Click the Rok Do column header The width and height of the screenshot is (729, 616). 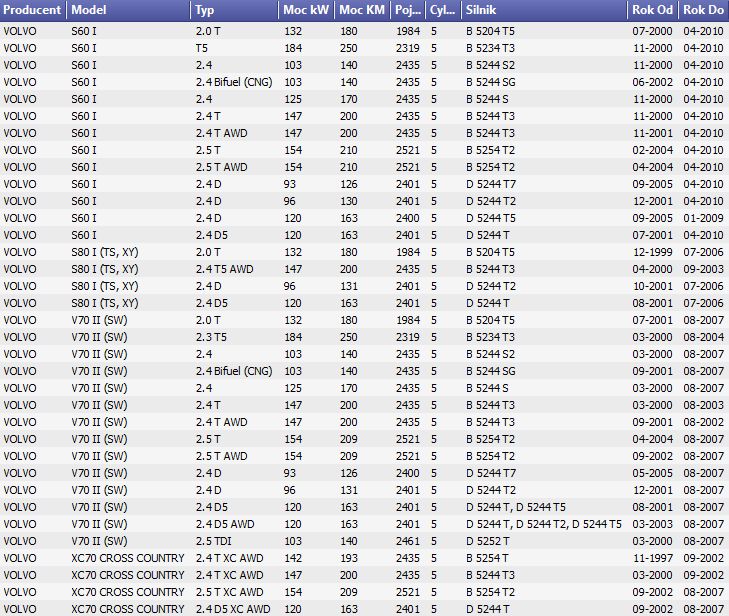click(x=703, y=10)
